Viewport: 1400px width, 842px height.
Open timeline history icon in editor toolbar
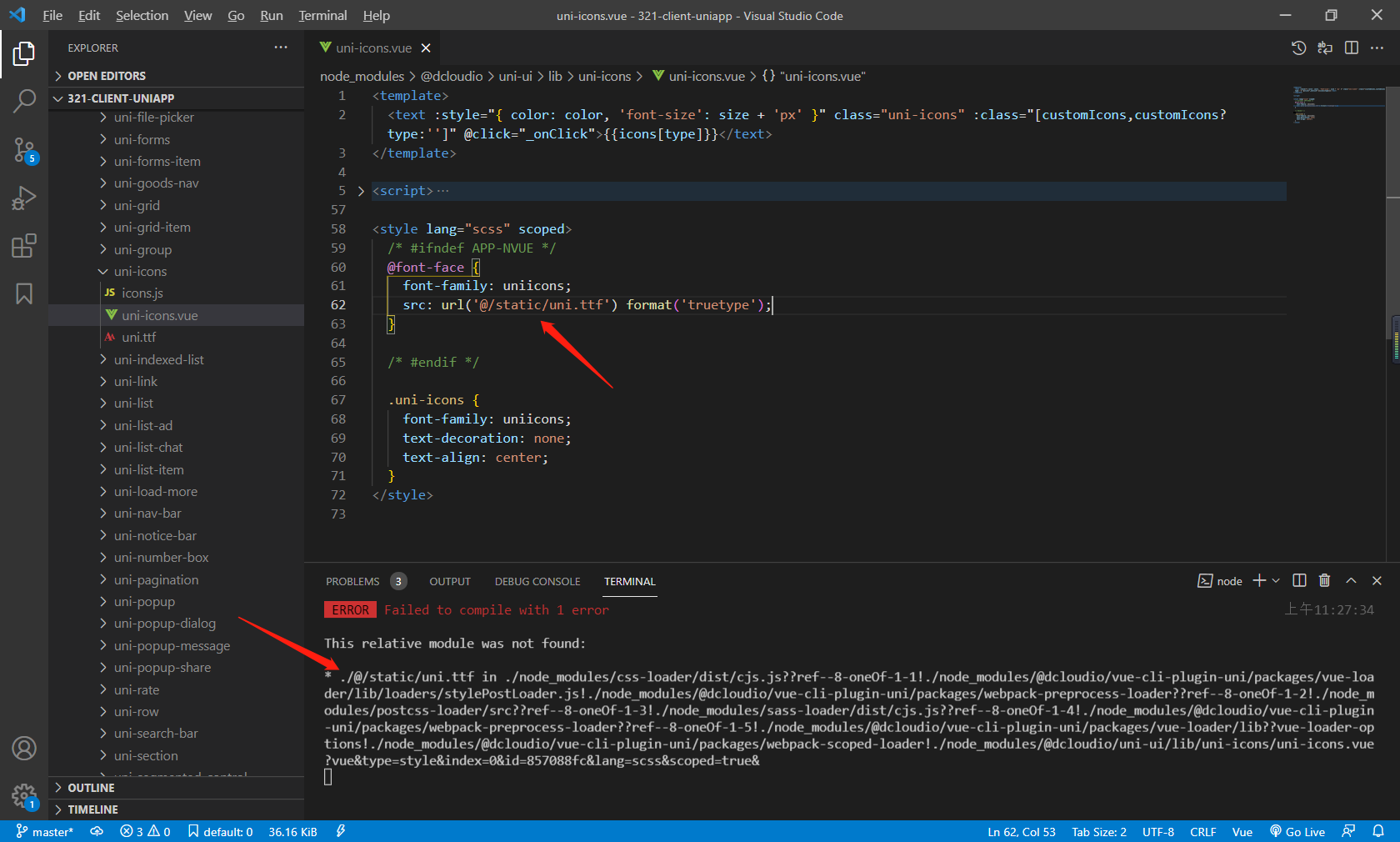click(1298, 48)
